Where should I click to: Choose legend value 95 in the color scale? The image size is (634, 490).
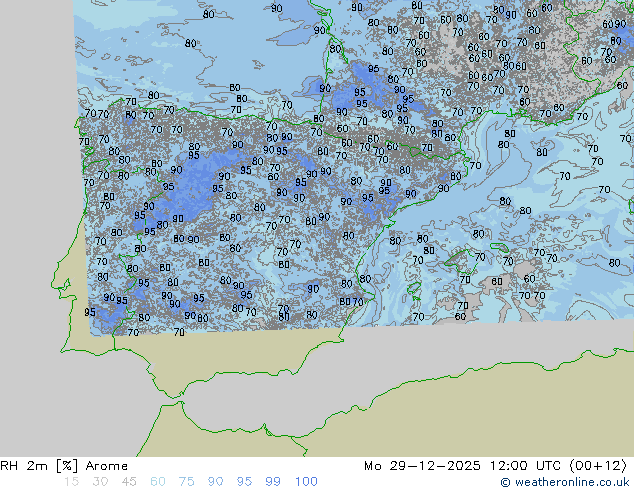(244, 482)
